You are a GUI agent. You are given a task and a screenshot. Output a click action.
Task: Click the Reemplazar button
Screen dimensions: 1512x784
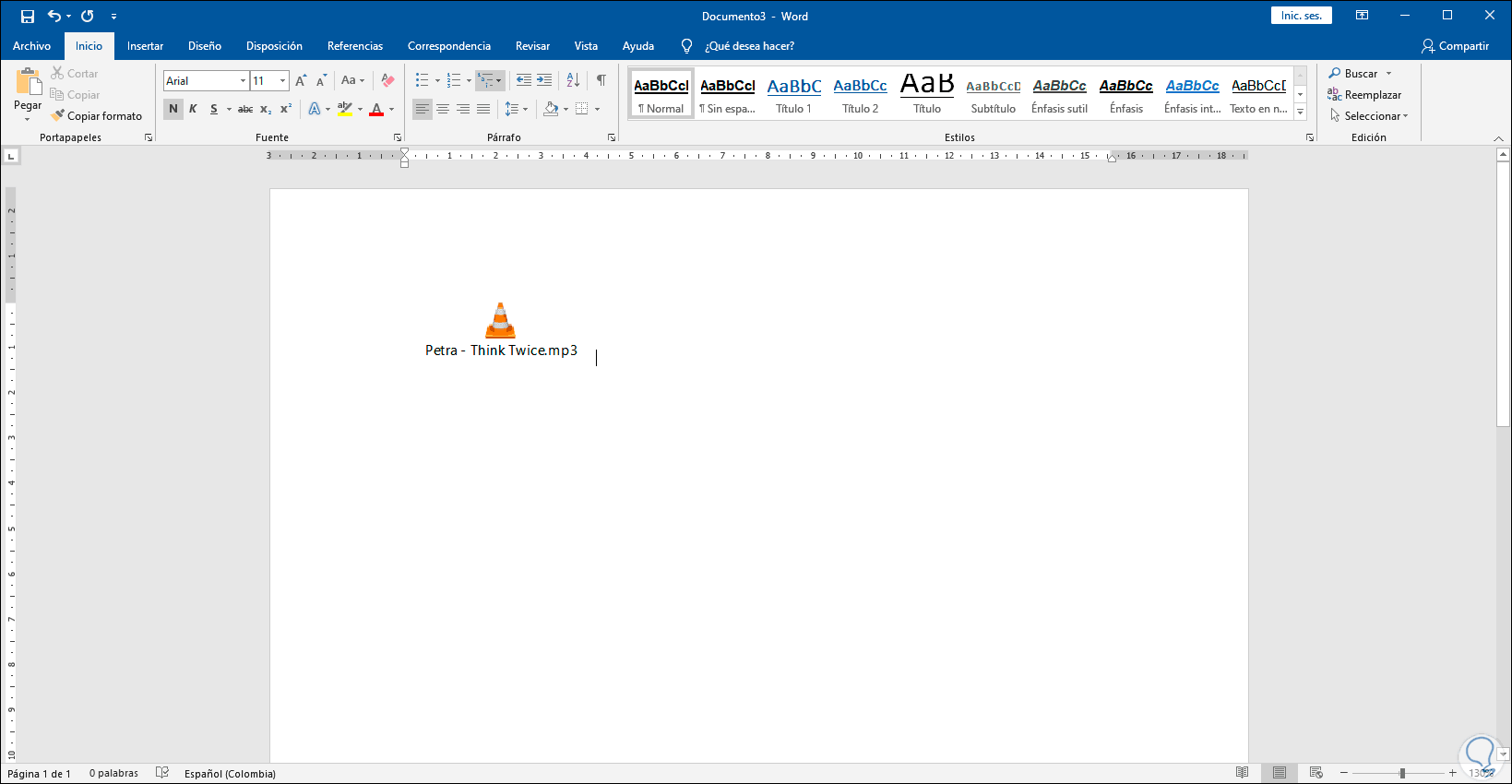1364,95
